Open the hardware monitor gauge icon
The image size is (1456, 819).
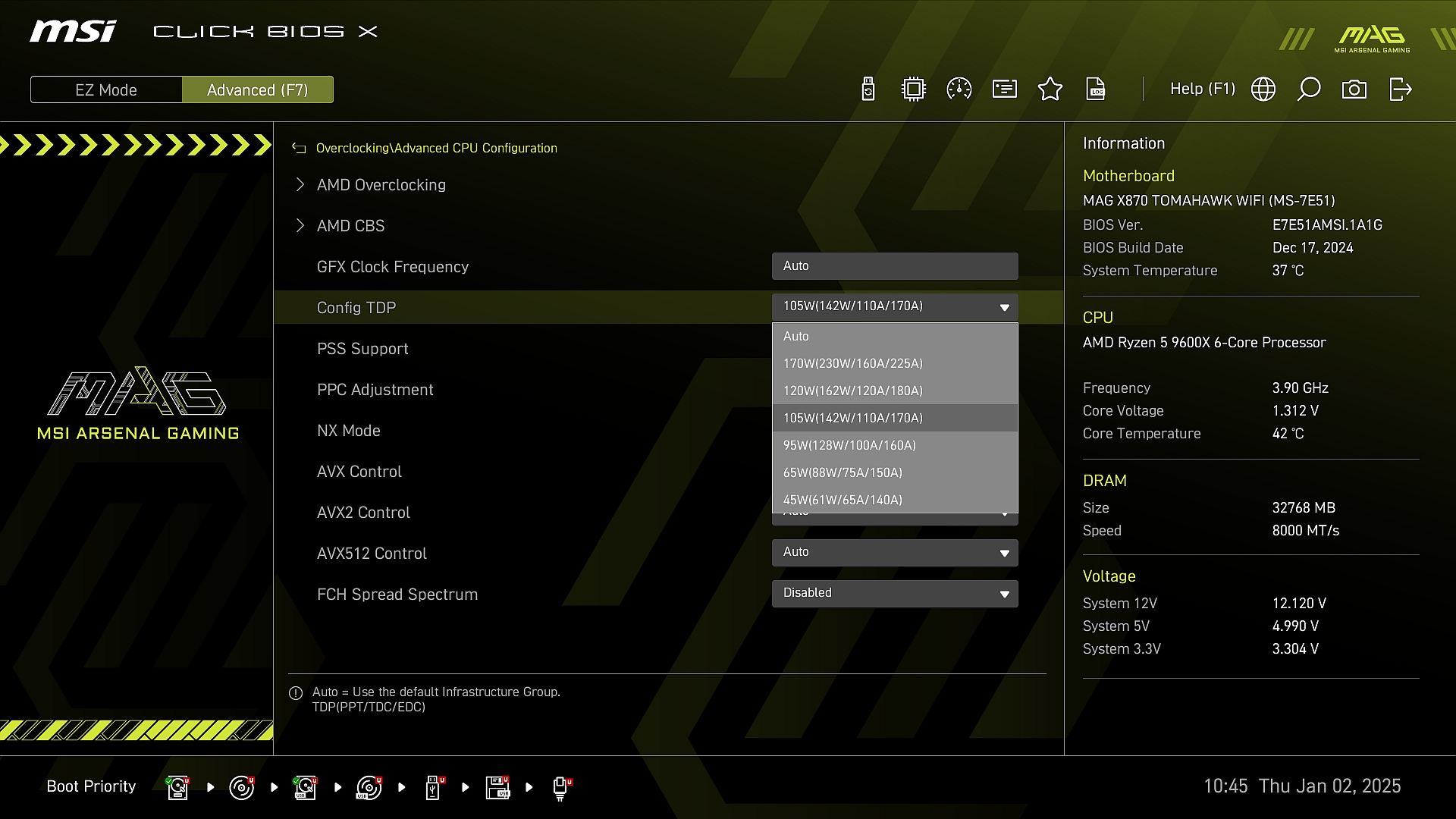click(959, 89)
